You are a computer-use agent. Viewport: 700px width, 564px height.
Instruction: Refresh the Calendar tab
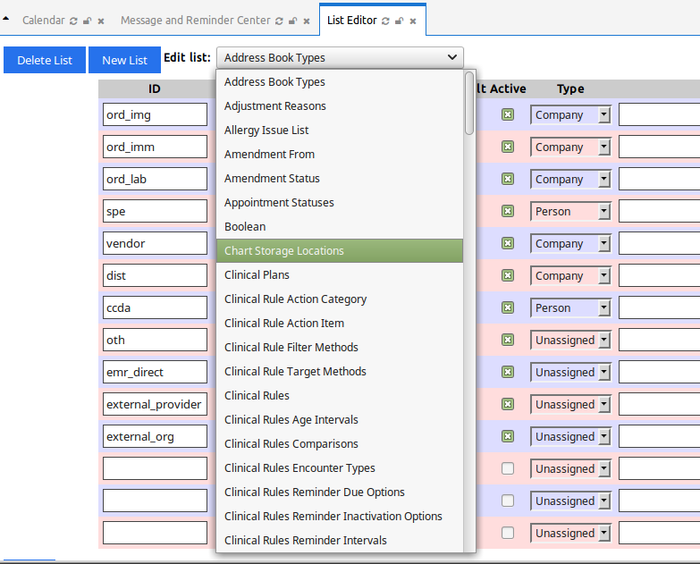[74, 21]
